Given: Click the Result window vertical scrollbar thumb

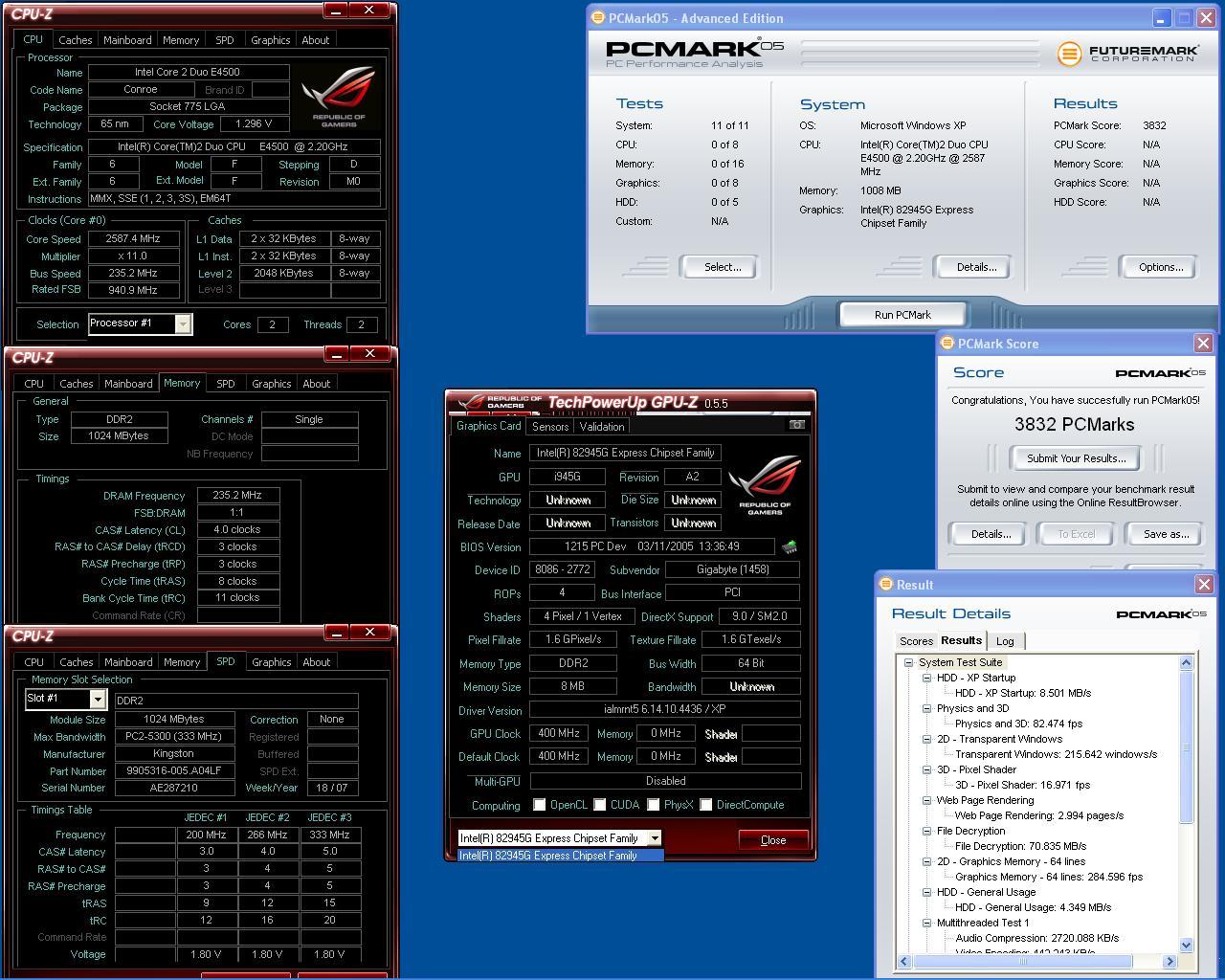Looking at the screenshot, I should click(x=1187, y=746).
